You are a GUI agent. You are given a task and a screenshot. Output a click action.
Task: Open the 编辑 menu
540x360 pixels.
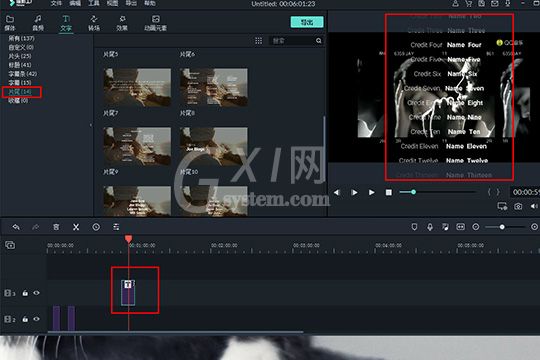pos(75,3)
